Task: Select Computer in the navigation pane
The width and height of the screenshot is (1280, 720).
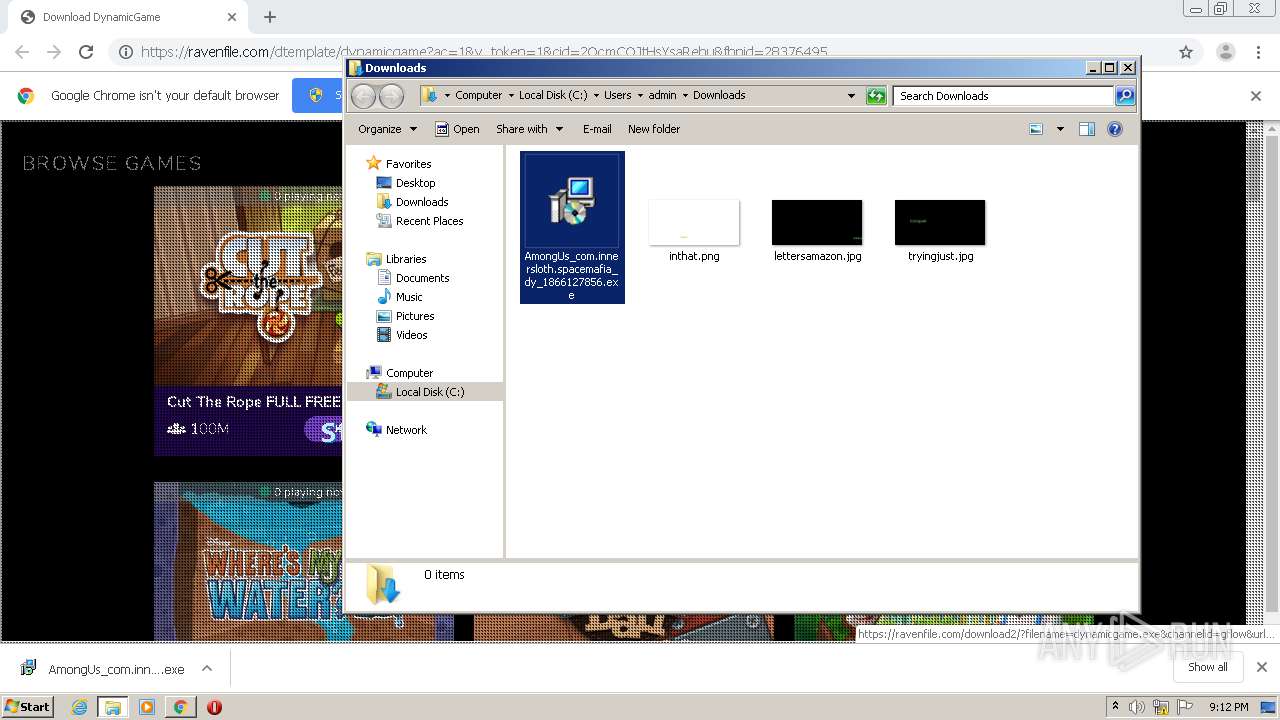Action: pos(400,373)
